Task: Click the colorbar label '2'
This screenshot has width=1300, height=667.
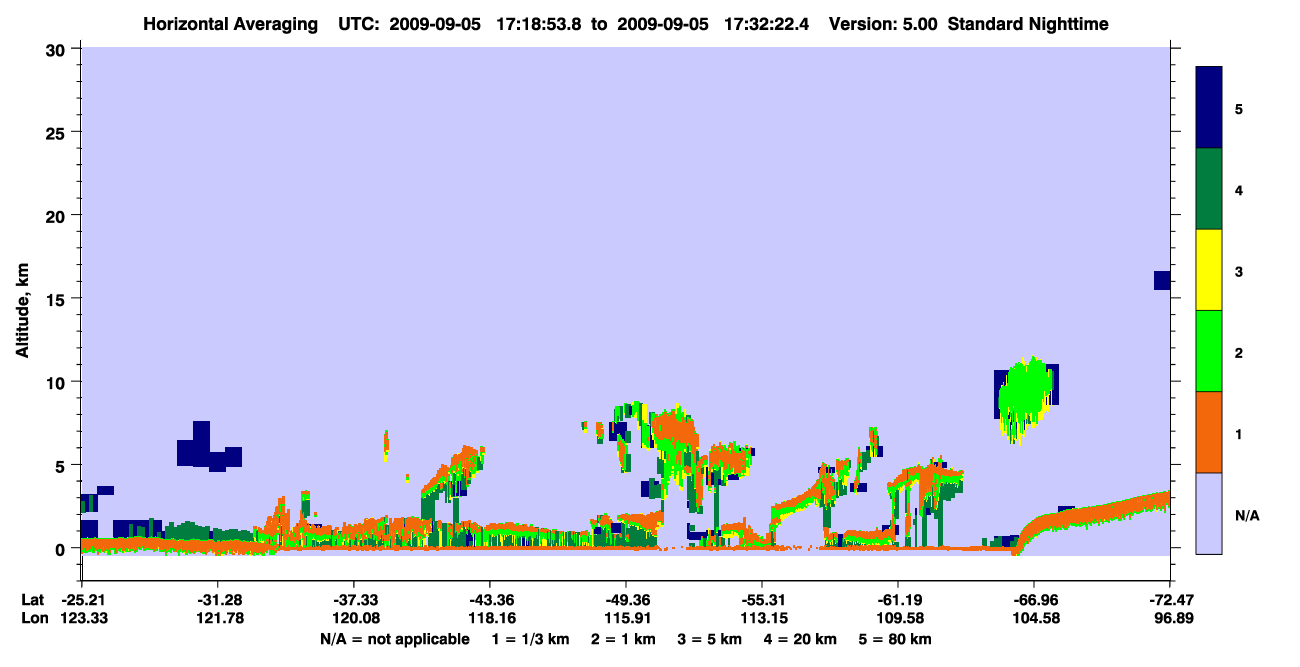Action: [1239, 352]
